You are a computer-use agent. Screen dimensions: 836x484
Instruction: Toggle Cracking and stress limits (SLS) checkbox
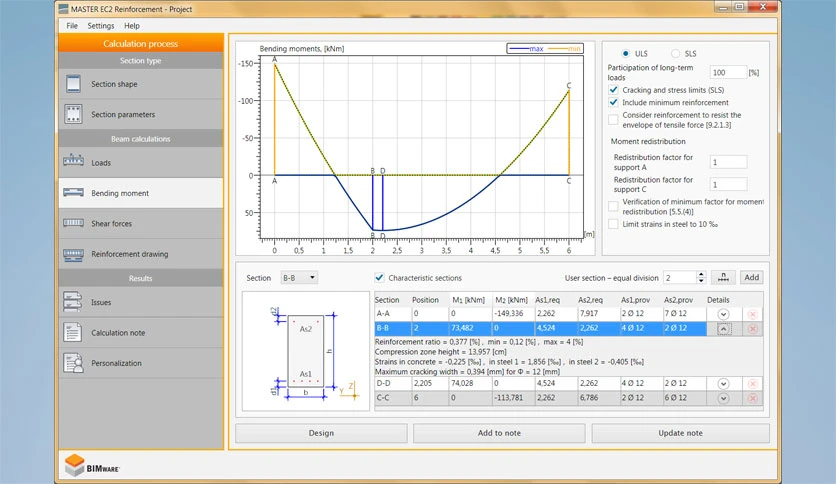pos(614,90)
